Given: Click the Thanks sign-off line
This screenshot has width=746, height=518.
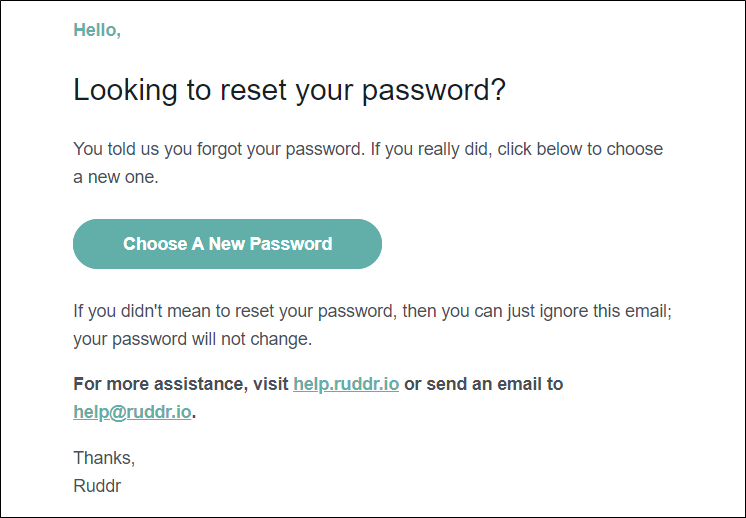Looking at the screenshot, I should pos(103,458).
